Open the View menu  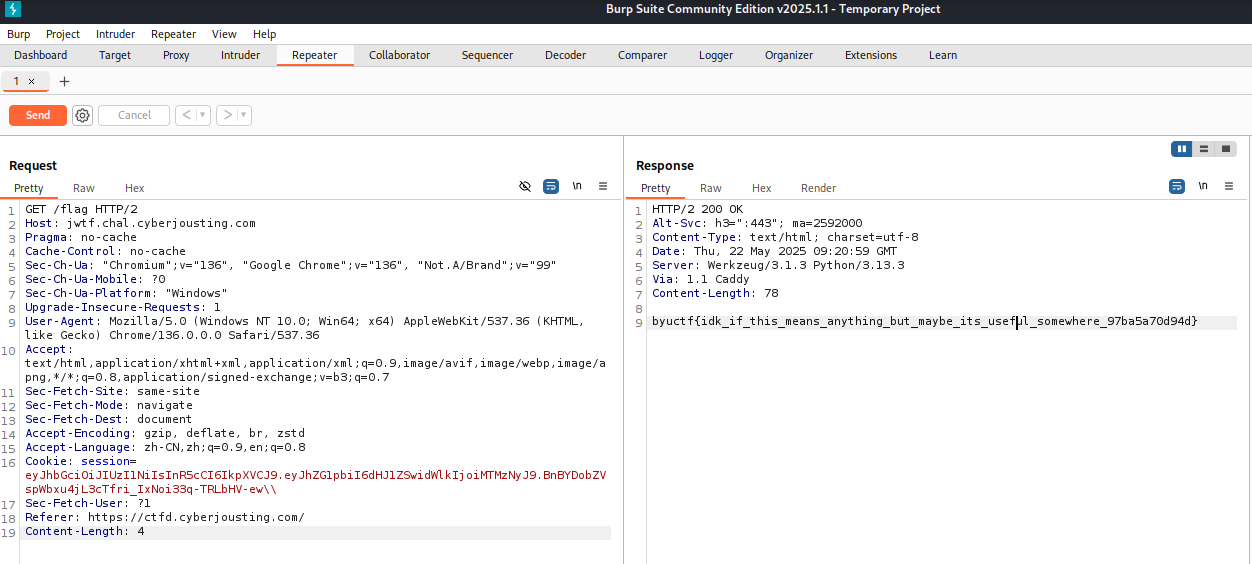click(225, 34)
